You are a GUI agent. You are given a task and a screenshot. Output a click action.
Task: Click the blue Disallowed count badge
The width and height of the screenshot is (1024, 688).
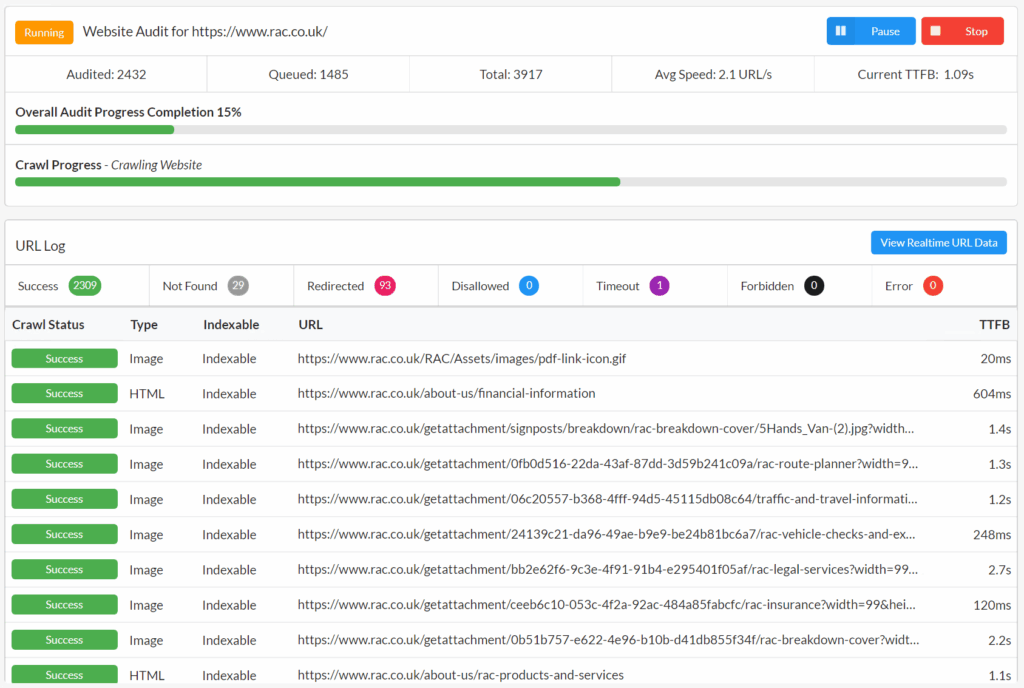click(x=529, y=286)
